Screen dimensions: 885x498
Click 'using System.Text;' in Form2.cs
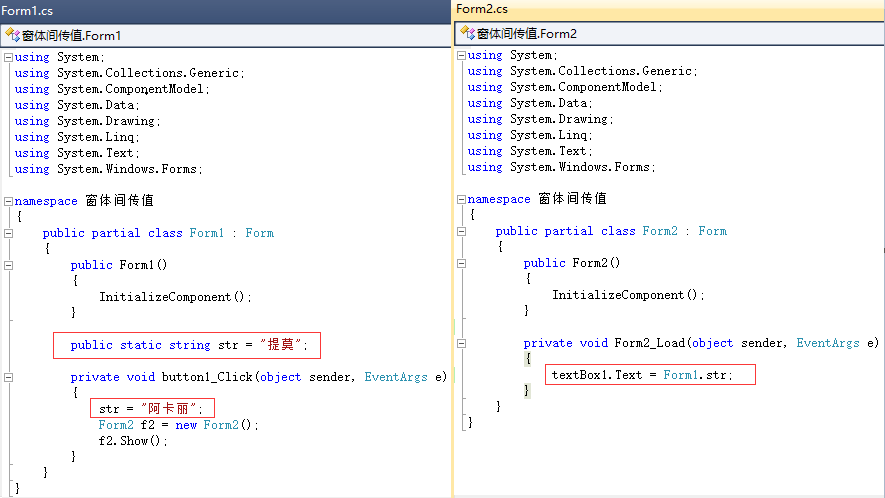tap(529, 151)
